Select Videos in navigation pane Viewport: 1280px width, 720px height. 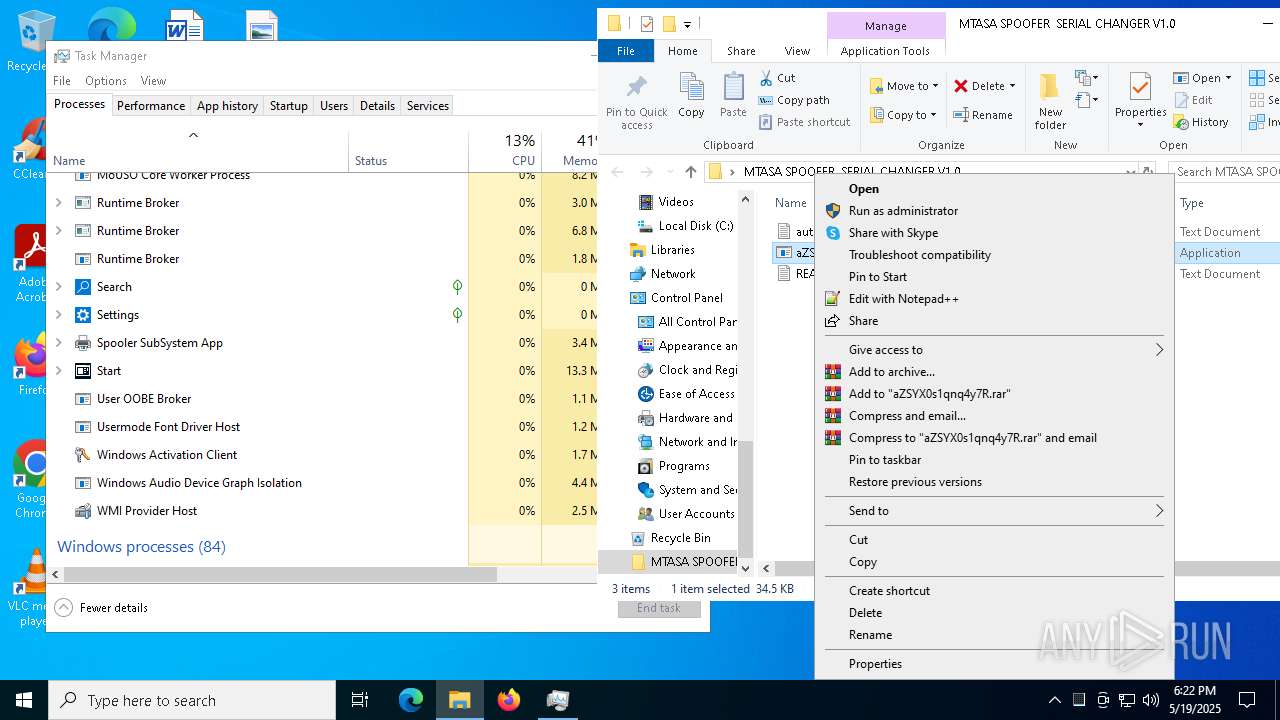(676, 202)
